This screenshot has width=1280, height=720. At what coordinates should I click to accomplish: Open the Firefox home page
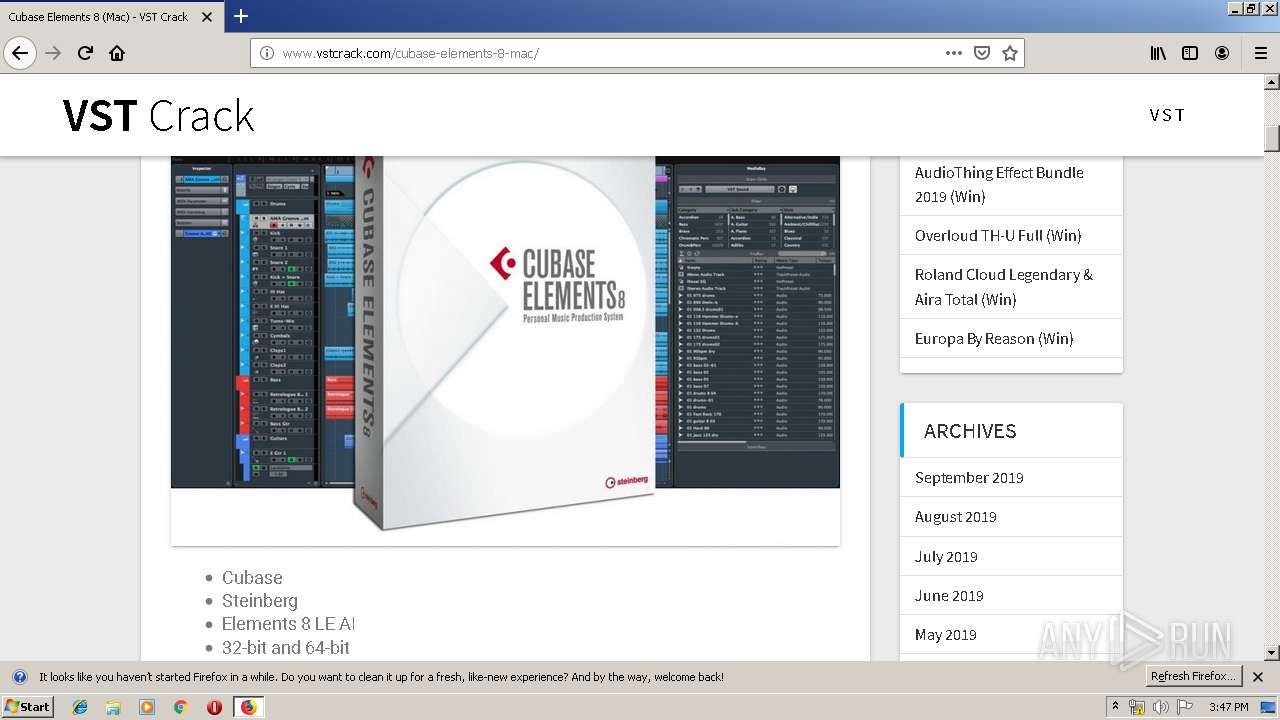coord(117,53)
